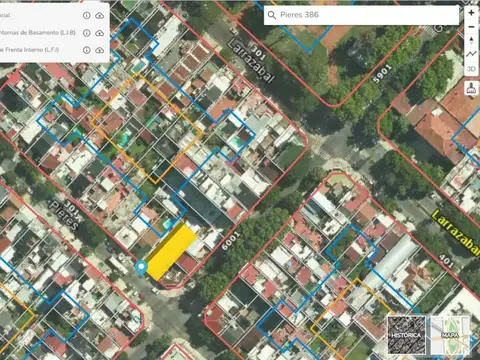
Task: Activate the line measurement tool
Action: 471,54
